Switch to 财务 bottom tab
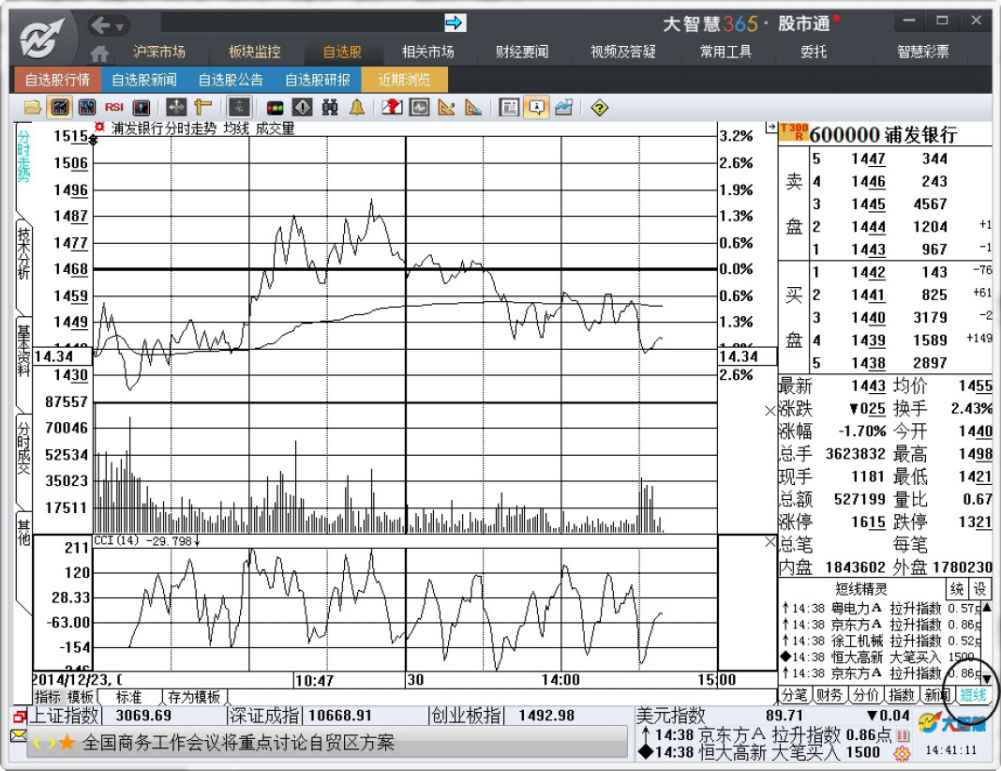 (x=829, y=695)
